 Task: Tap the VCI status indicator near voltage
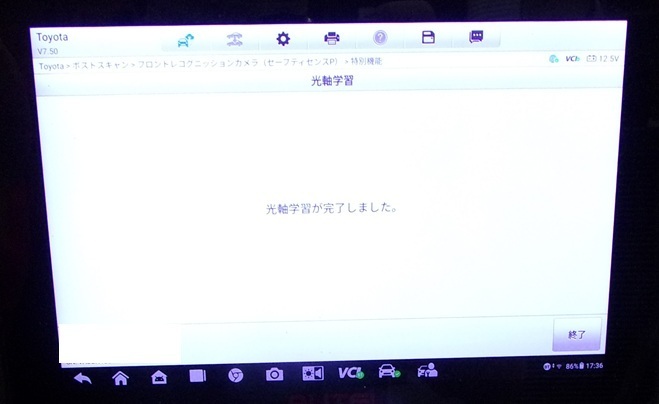pos(572,59)
